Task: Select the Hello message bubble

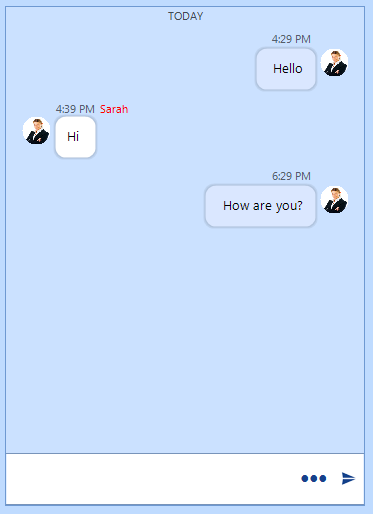Action: point(286,69)
